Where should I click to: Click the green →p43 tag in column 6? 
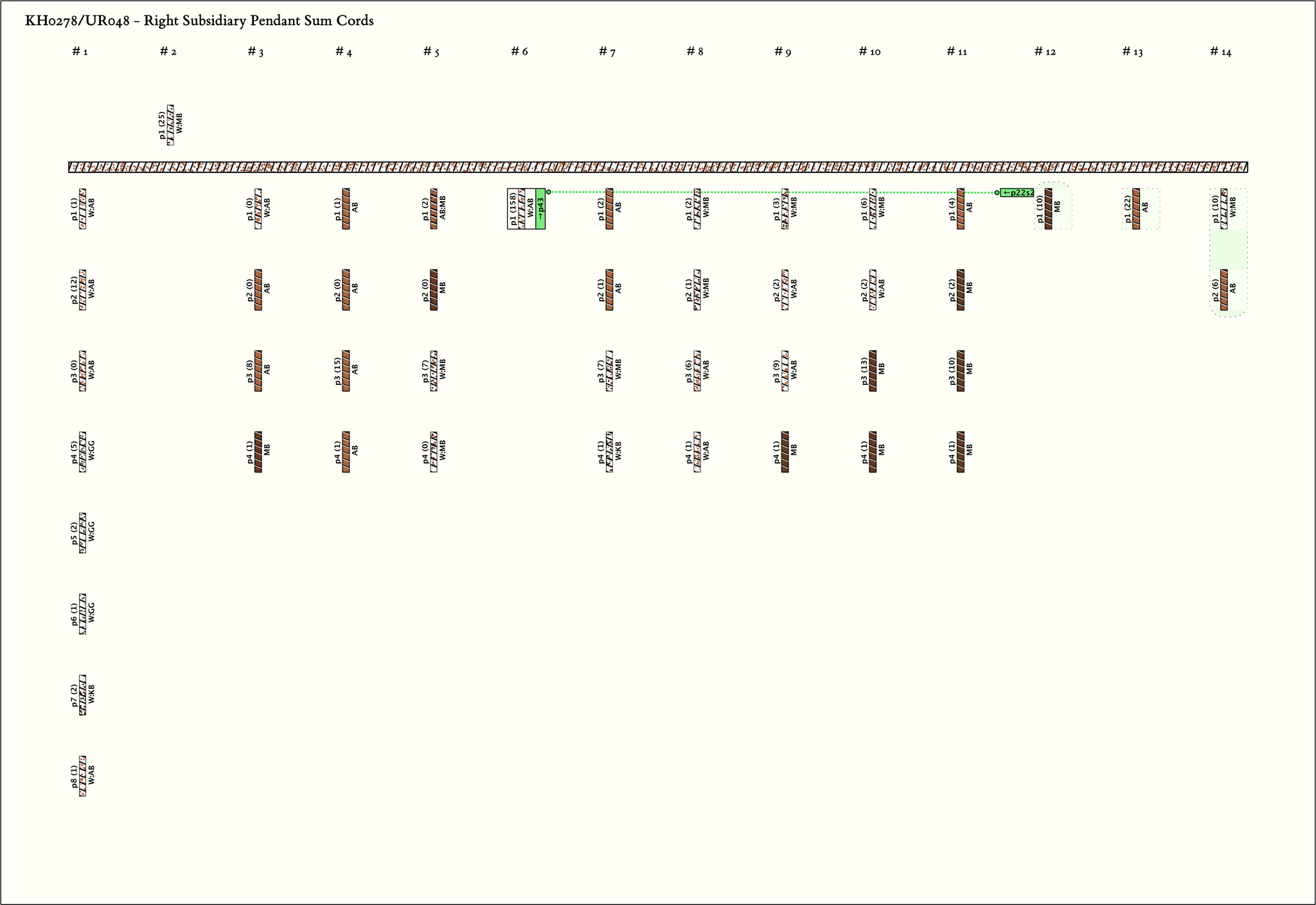point(540,209)
